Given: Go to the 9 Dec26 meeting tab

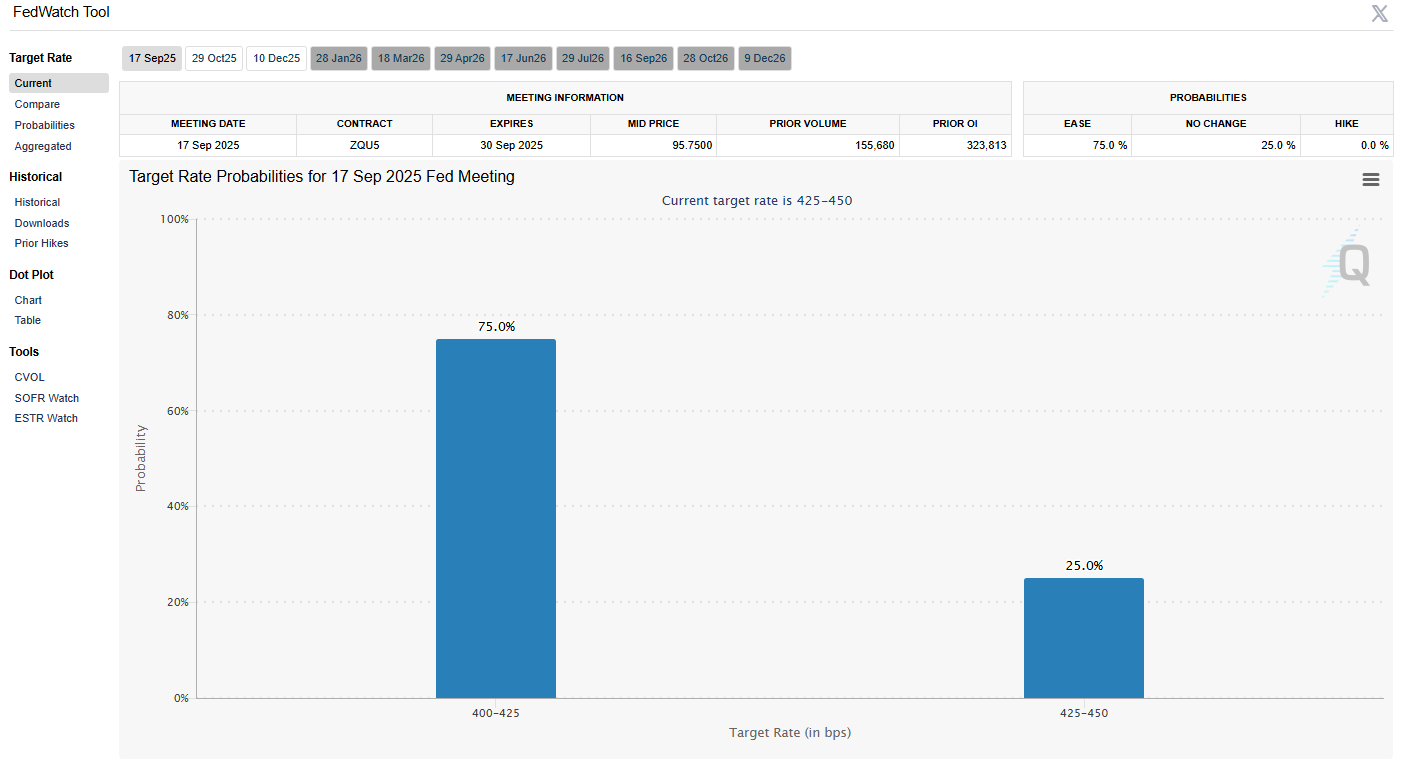Looking at the screenshot, I should (x=765, y=59).
